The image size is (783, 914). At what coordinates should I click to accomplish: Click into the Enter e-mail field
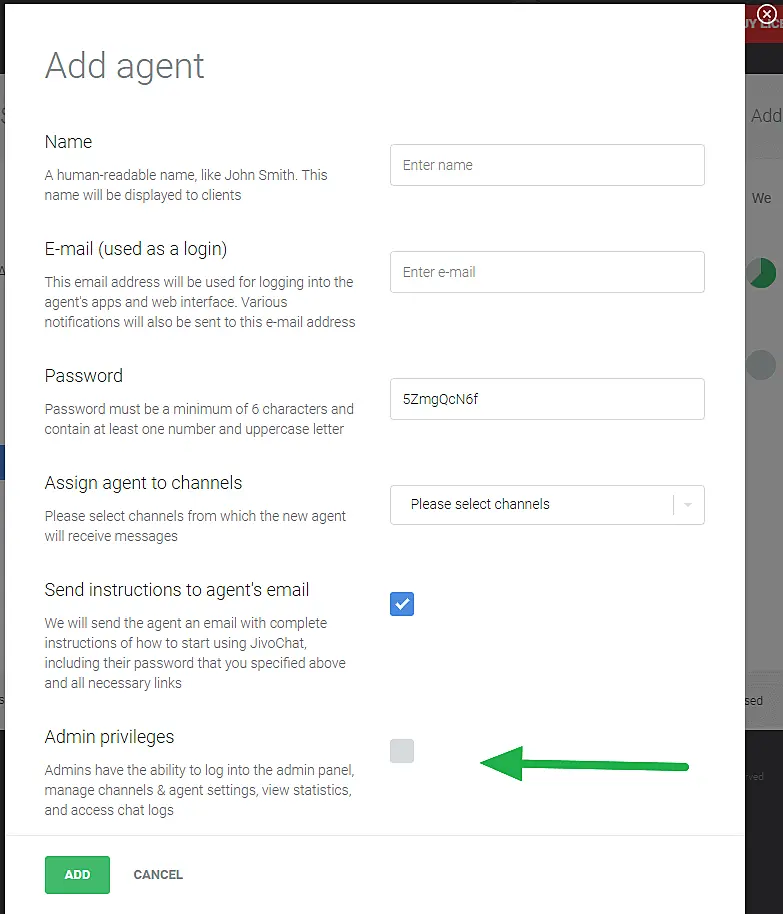click(x=547, y=272)
